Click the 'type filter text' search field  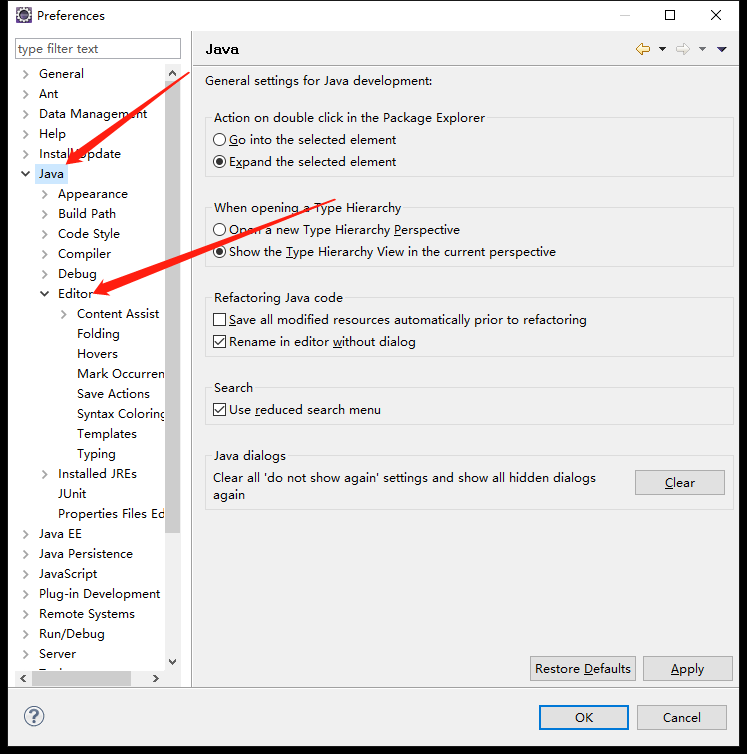click(98, 49)
